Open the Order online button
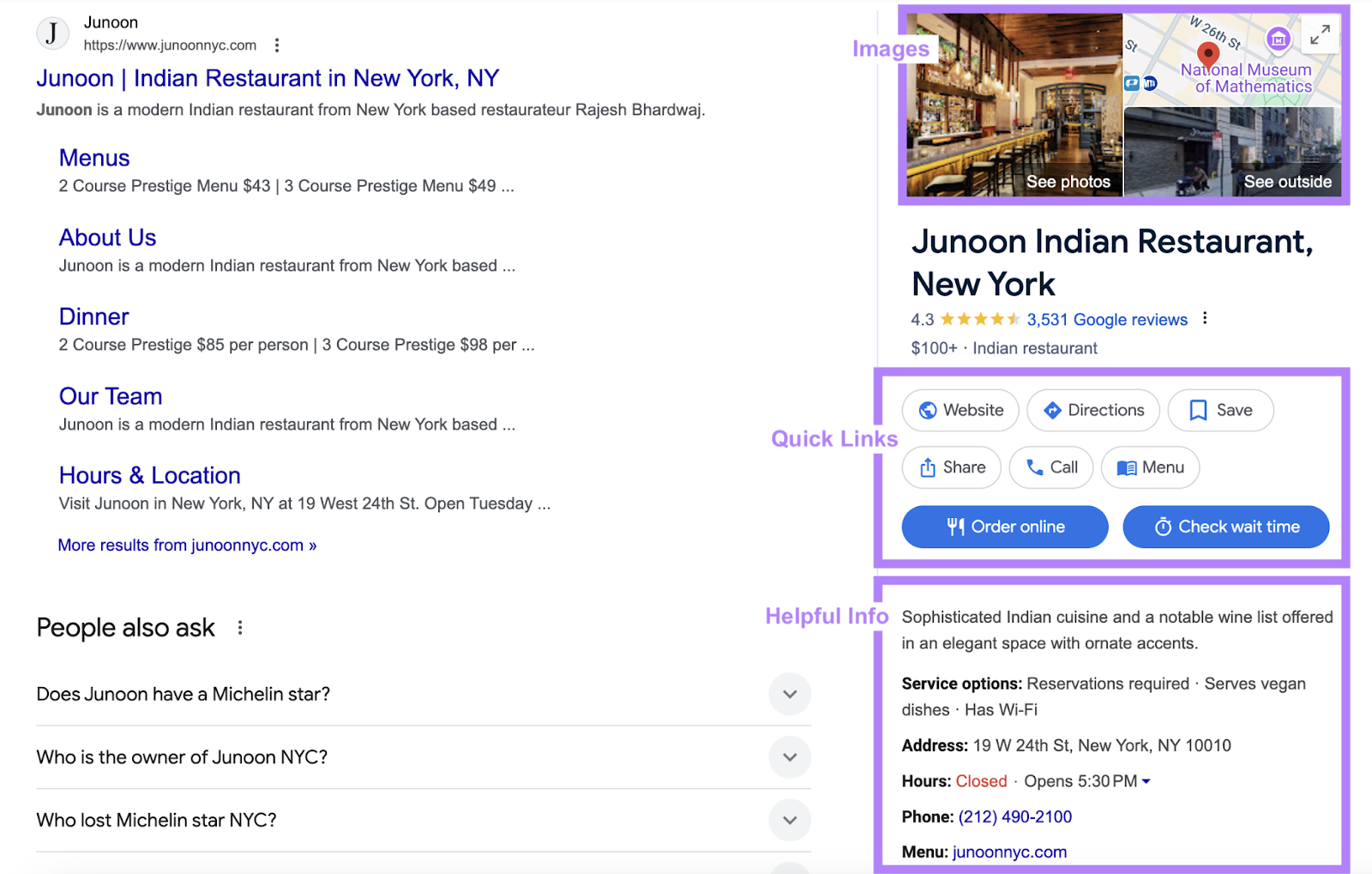1372x874 pixels. coord(1004,527)
